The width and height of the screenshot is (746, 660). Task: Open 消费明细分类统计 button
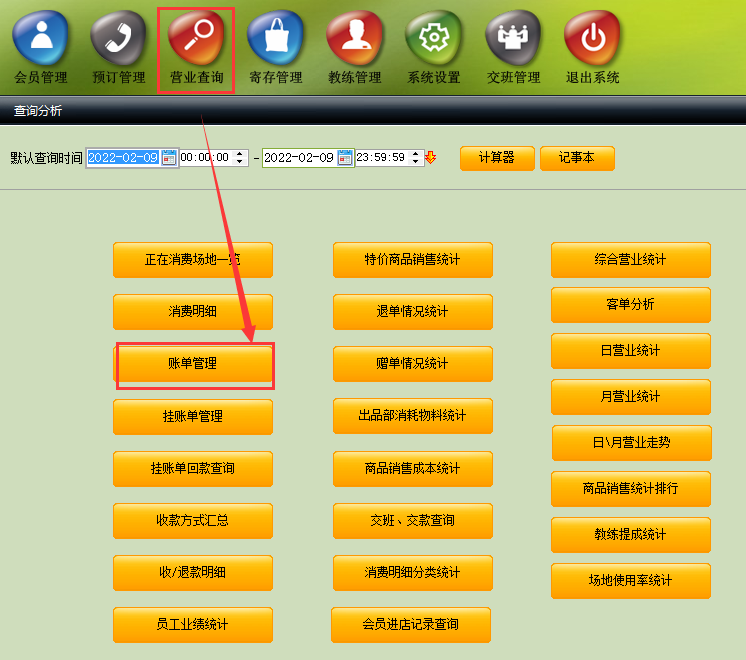[412, 572]
